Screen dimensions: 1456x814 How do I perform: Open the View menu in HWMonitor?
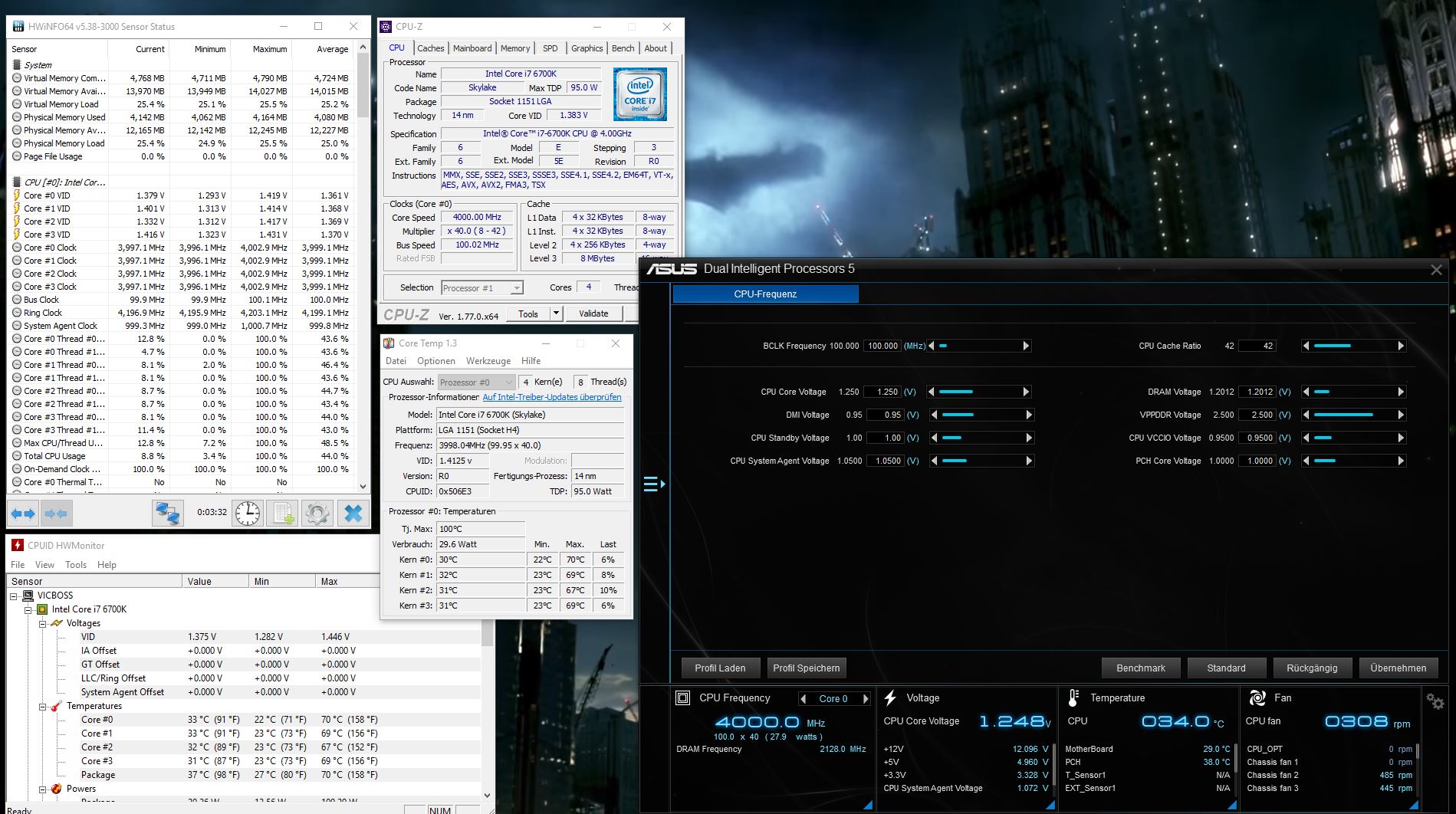coord(44,565)
